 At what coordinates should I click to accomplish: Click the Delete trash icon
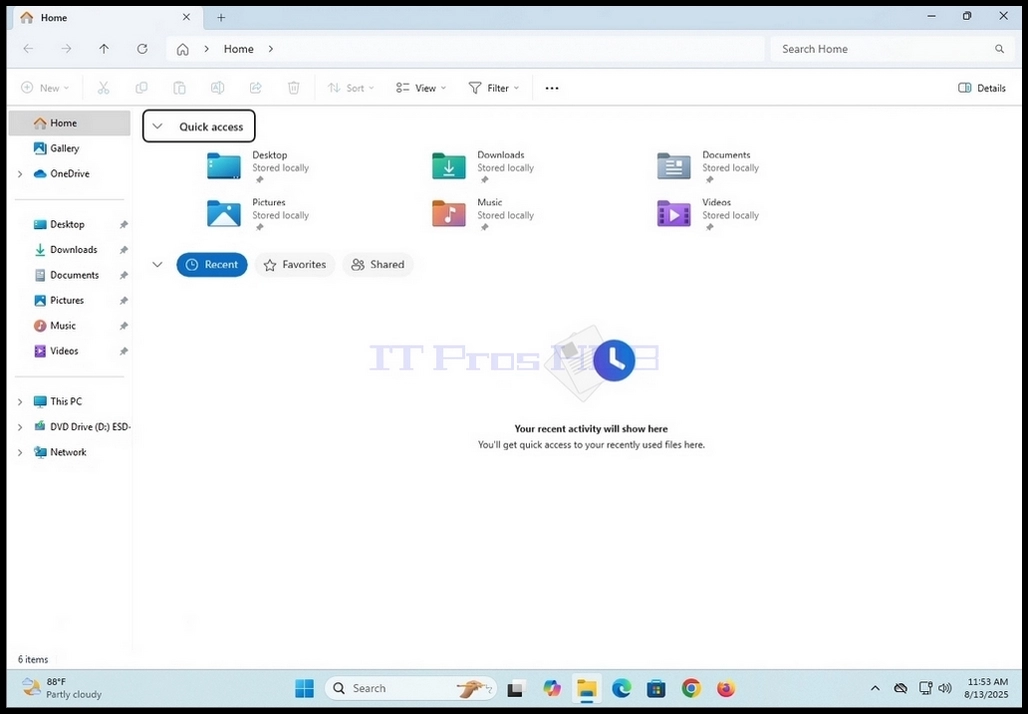[x=294, y=88]
